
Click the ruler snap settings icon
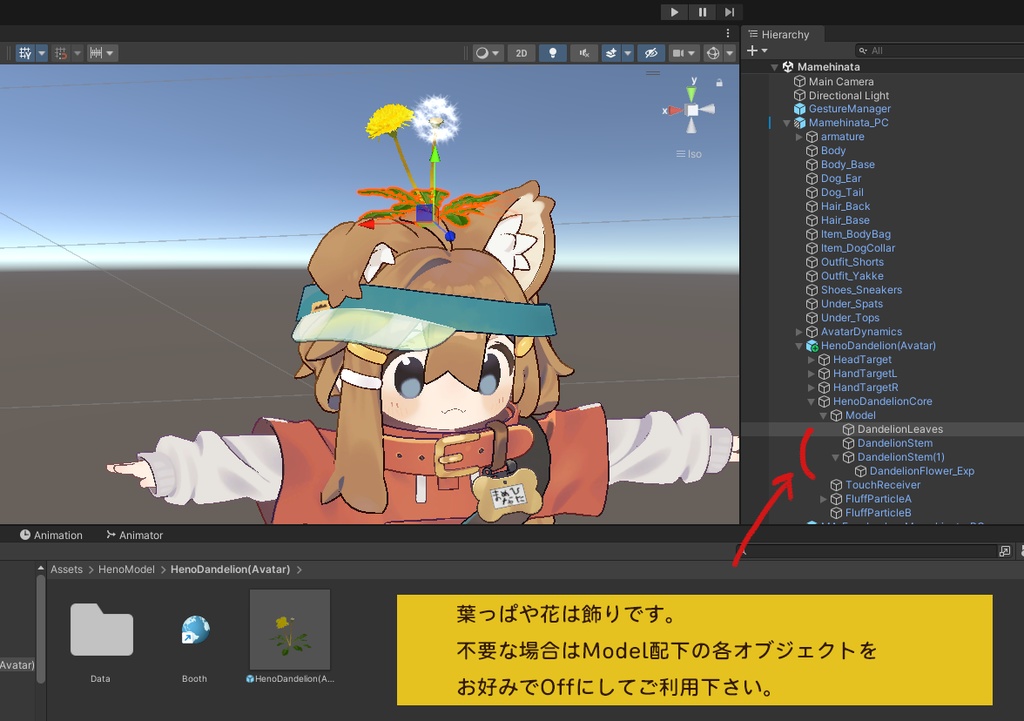pyautogui.click(x=96, y=53)
